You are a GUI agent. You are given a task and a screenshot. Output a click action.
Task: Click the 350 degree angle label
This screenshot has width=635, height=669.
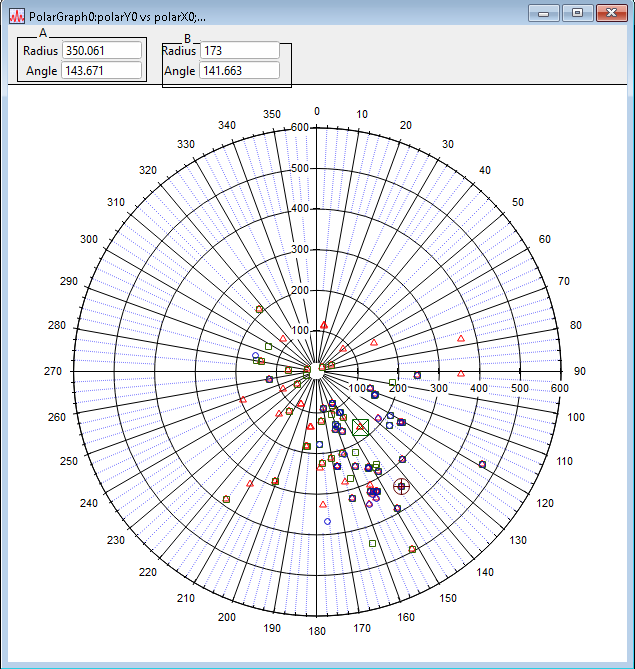click(272, 114)
